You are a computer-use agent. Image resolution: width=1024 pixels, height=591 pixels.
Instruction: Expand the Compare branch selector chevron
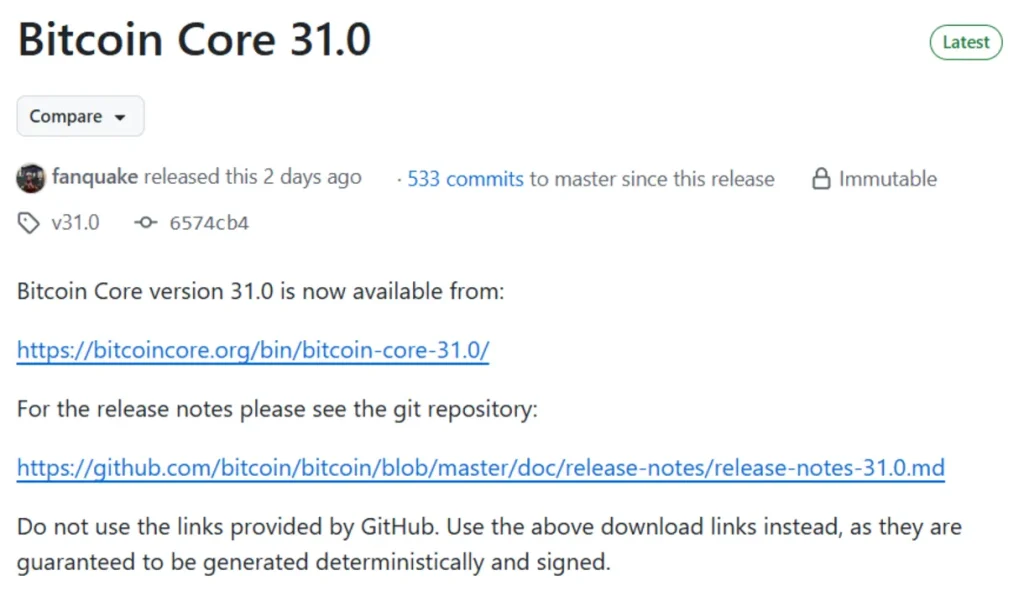click(121, 116)
